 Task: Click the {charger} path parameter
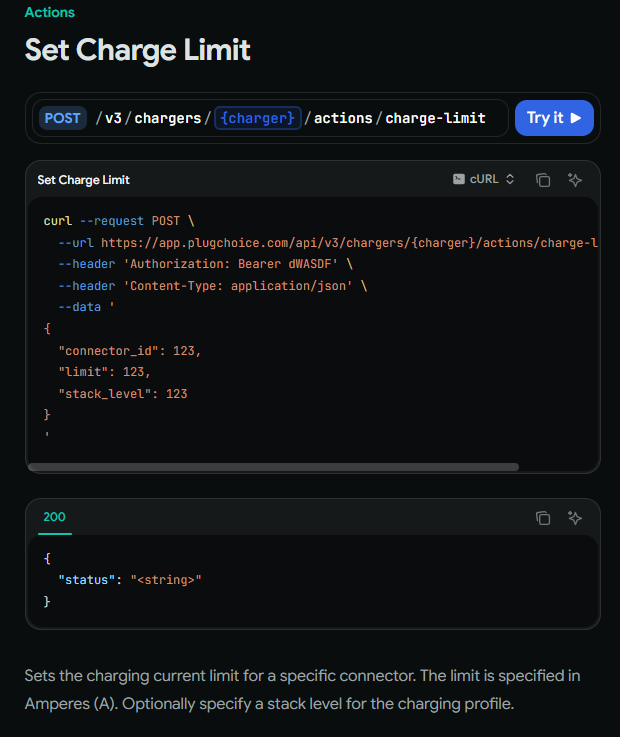(258, 118)
